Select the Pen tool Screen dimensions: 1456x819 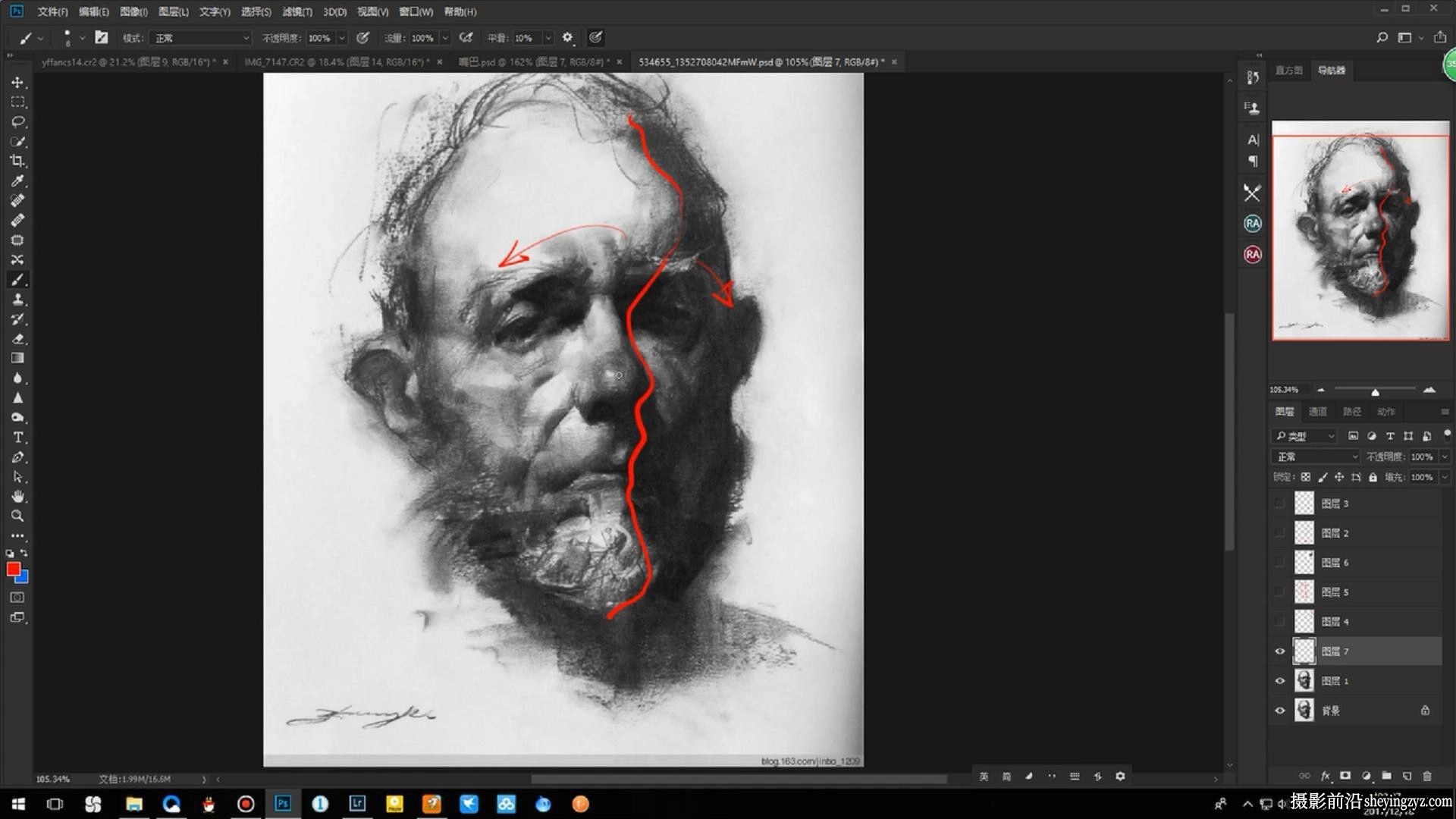[17, 457]
